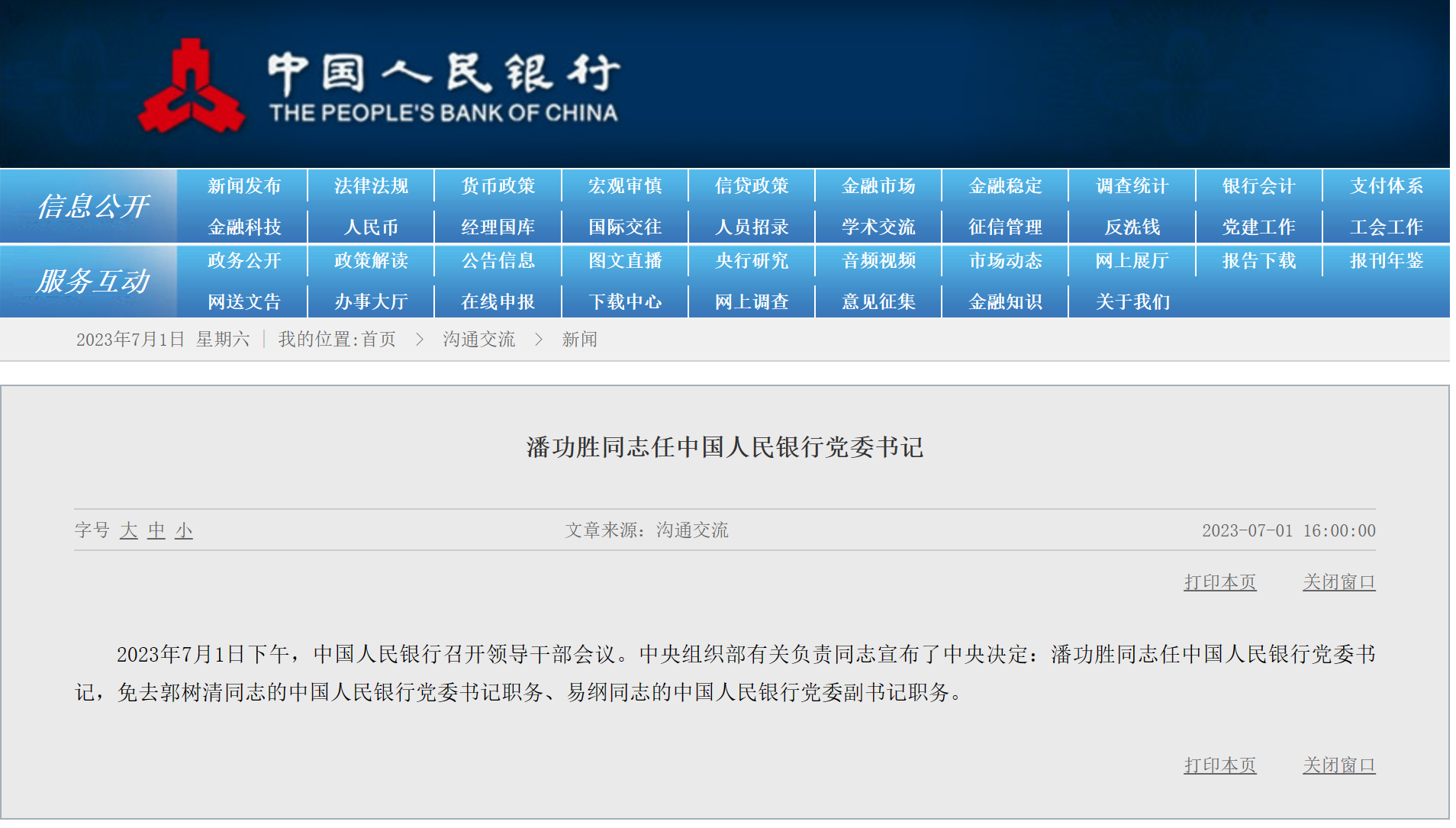Select 经理国库 menu entry
The height and width of the screenshot is (828, 1456).
pyautogui.click(x=498, y=227)
